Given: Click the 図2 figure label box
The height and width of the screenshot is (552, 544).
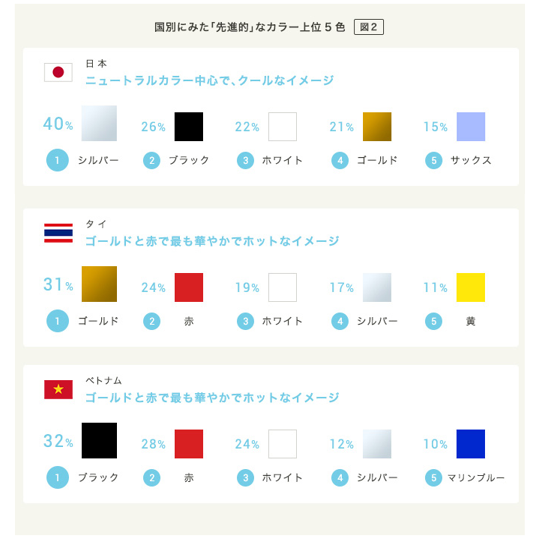Looking at the screenshot, I should point(369,27).
